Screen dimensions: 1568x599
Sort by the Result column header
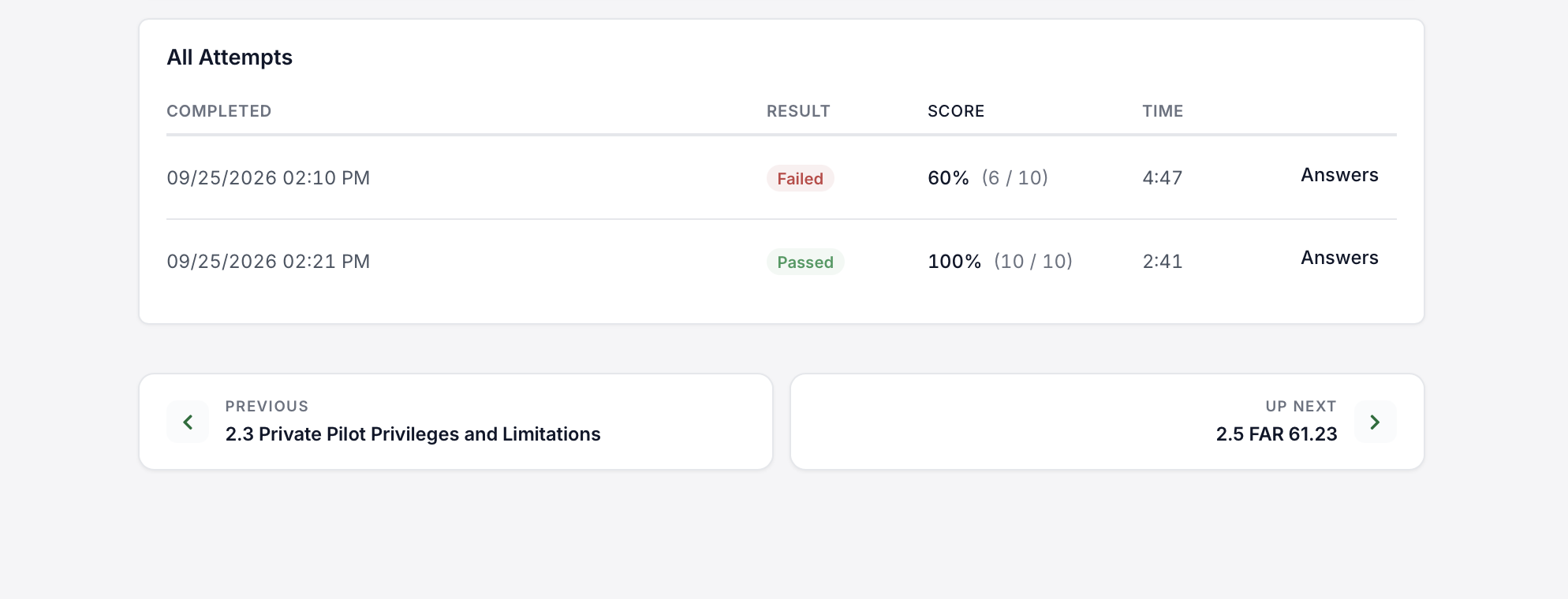click(x=798, y=111)
